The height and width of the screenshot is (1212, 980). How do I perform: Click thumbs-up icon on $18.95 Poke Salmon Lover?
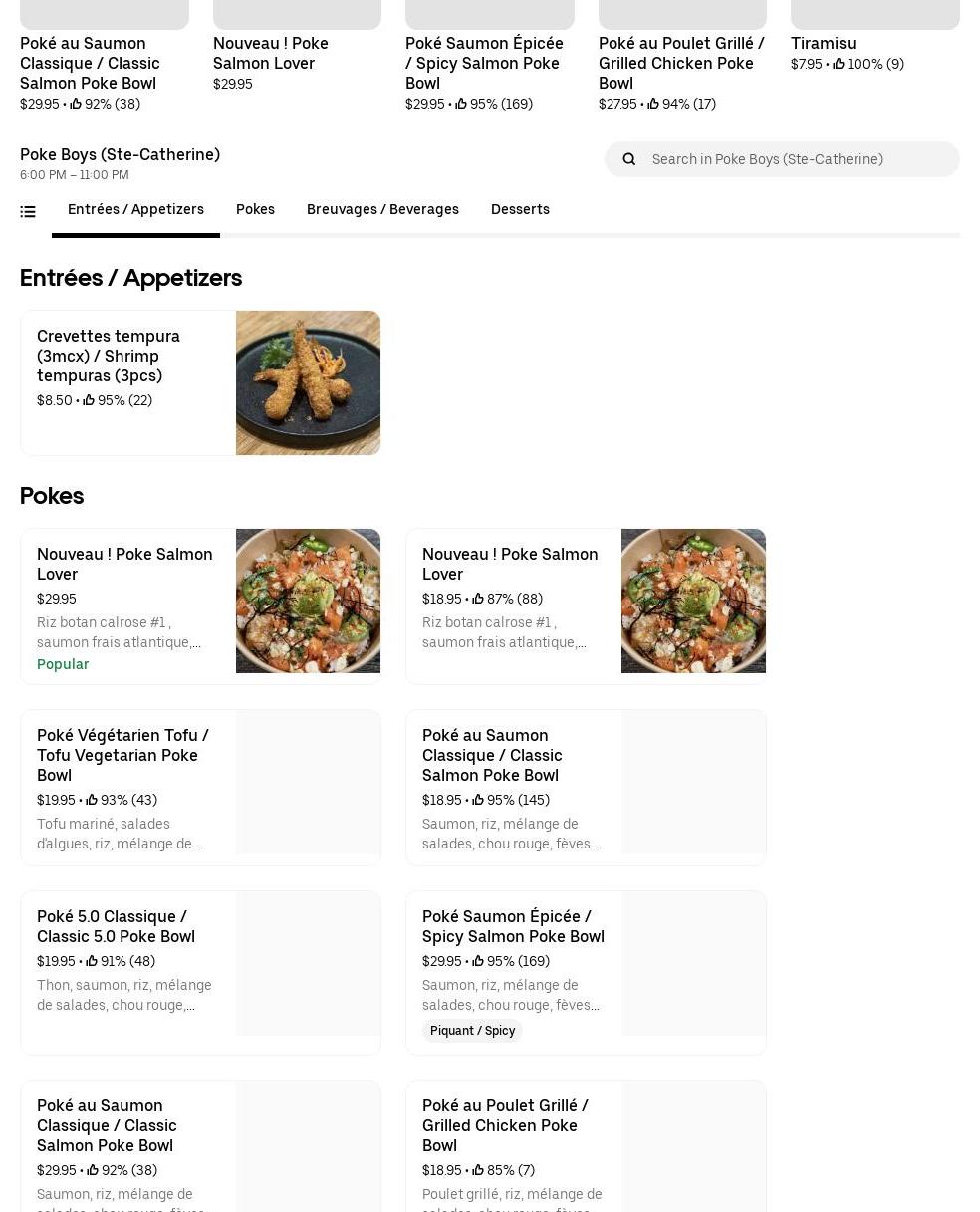pos(478,599)
